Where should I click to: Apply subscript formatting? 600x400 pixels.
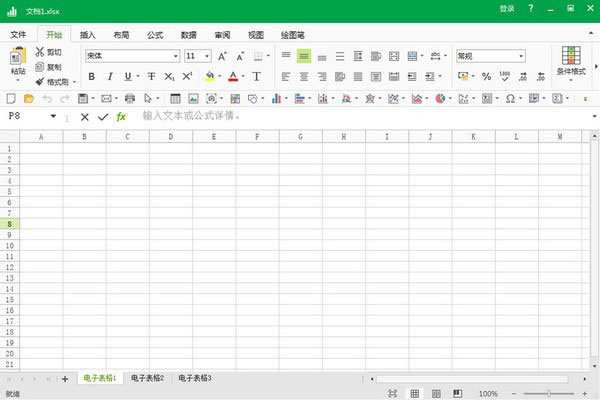(x=169, y=77)
